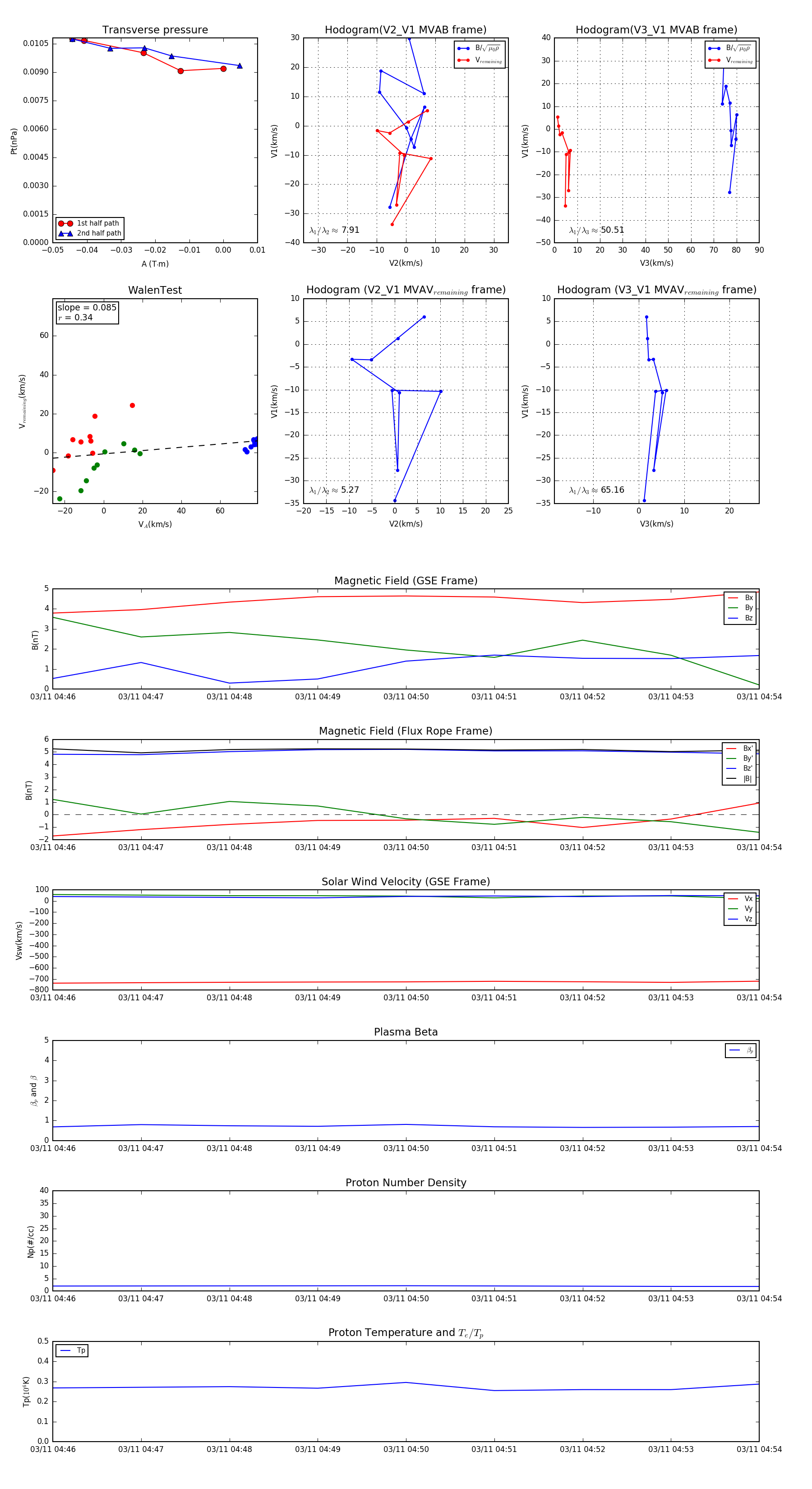Click the 'A (T·m)' x-axis label
Screen dimensions: 812x1489
pos(155,264)
